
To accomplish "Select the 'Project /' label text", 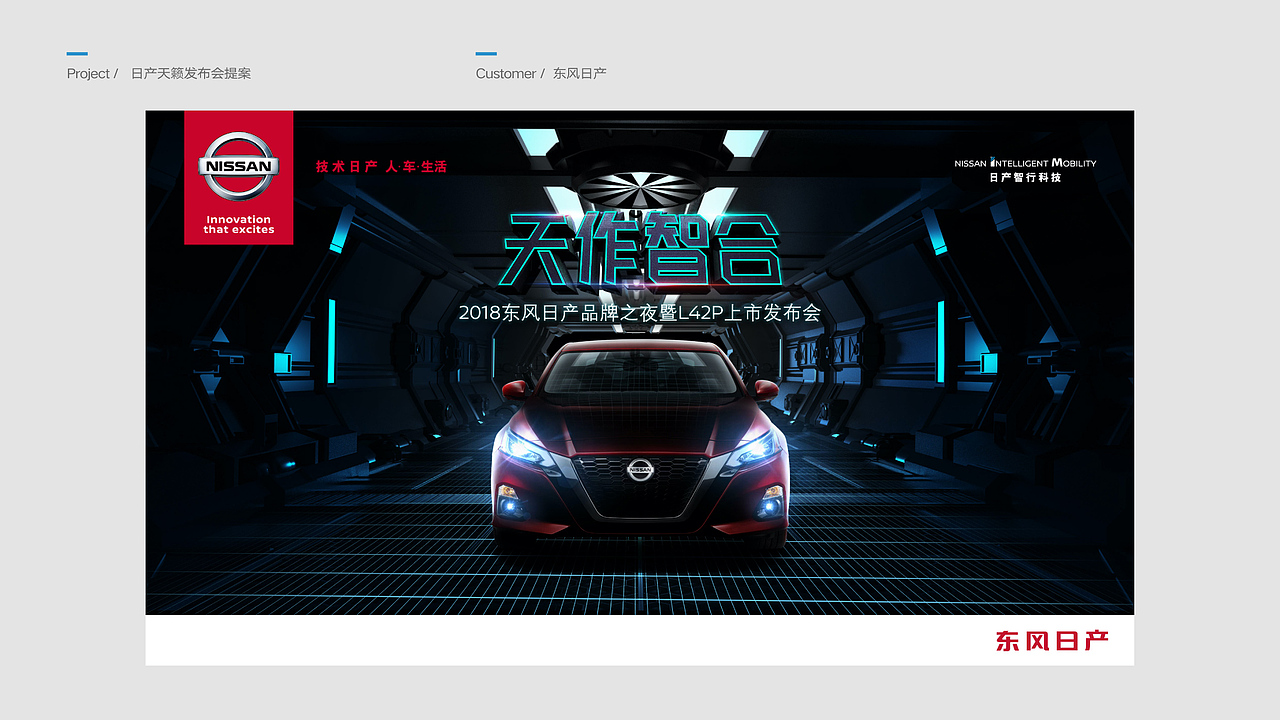I will coord(93,74).
